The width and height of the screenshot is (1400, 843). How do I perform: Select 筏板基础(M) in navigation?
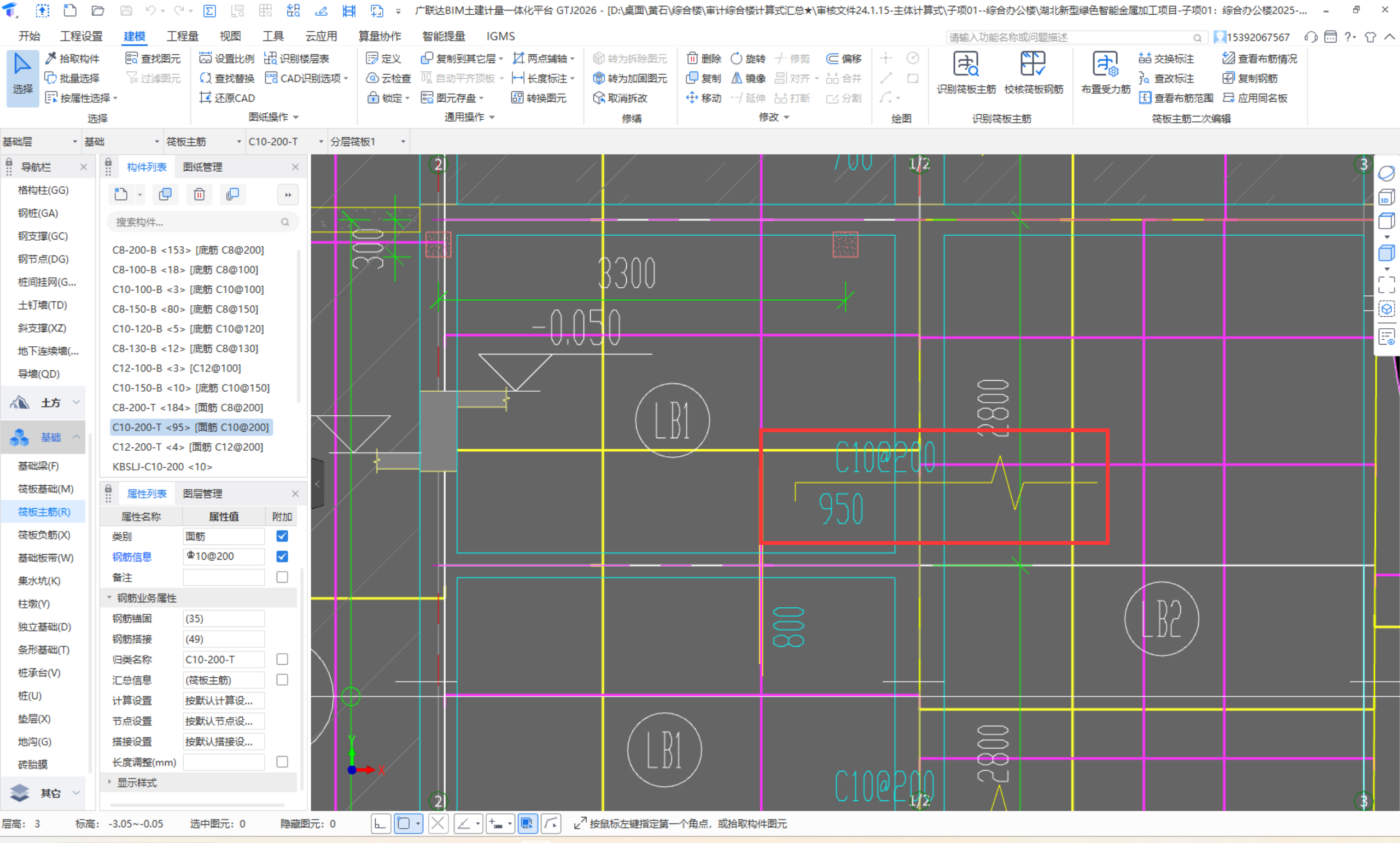[45, 489]
